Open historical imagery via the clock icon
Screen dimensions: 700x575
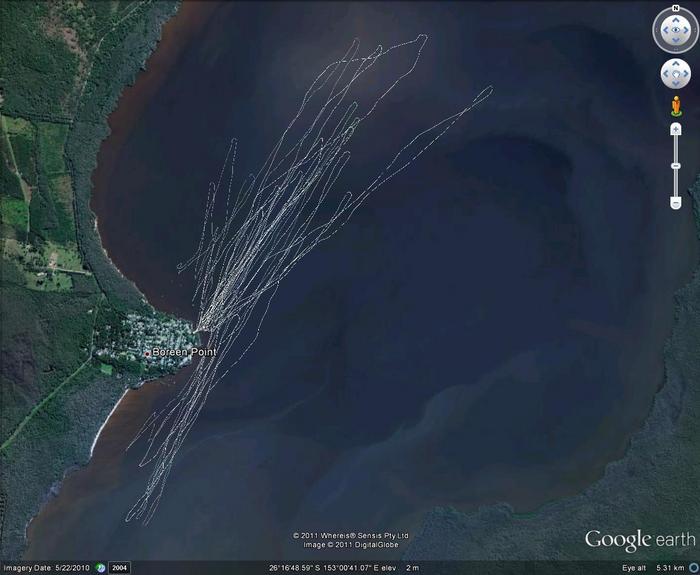(100, 568)
